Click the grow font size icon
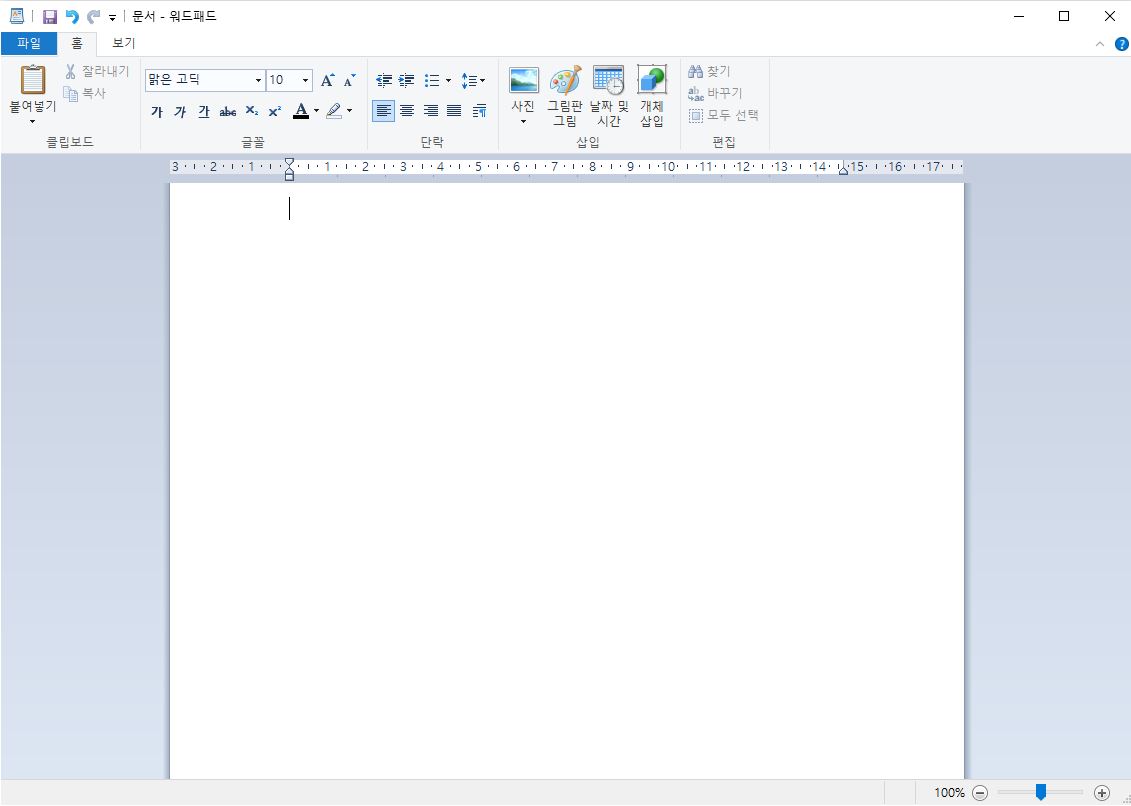 pyautogui.click(x=327, y=80)
